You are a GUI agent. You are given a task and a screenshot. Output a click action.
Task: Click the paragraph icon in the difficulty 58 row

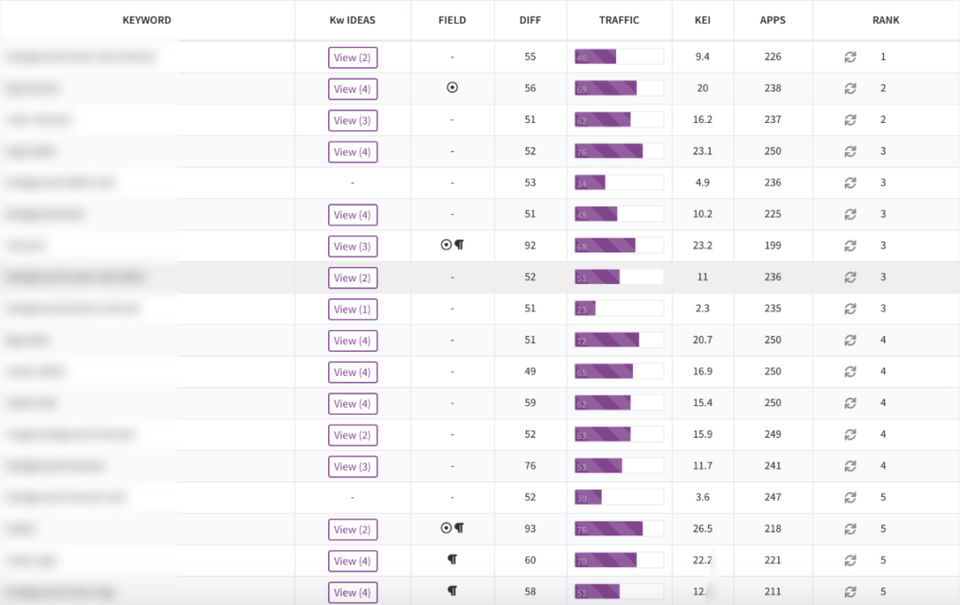click(x=452, y=591)
